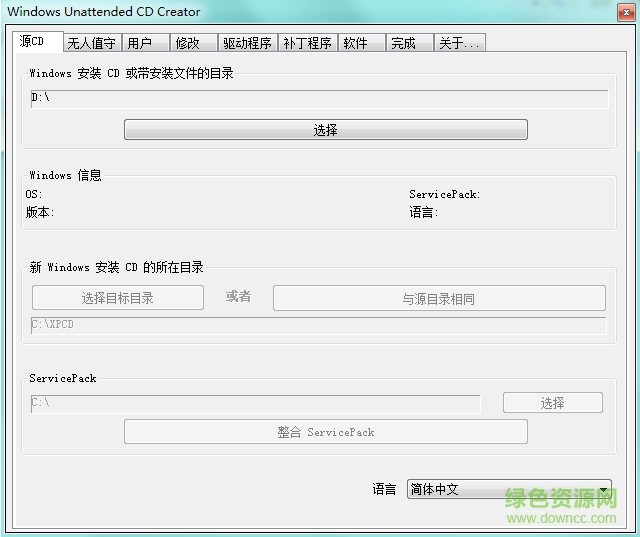This screenshot has width=640, height=537.
Task: Close the Windows Unattended CD Creator window
Action: (x=626, y=12)
